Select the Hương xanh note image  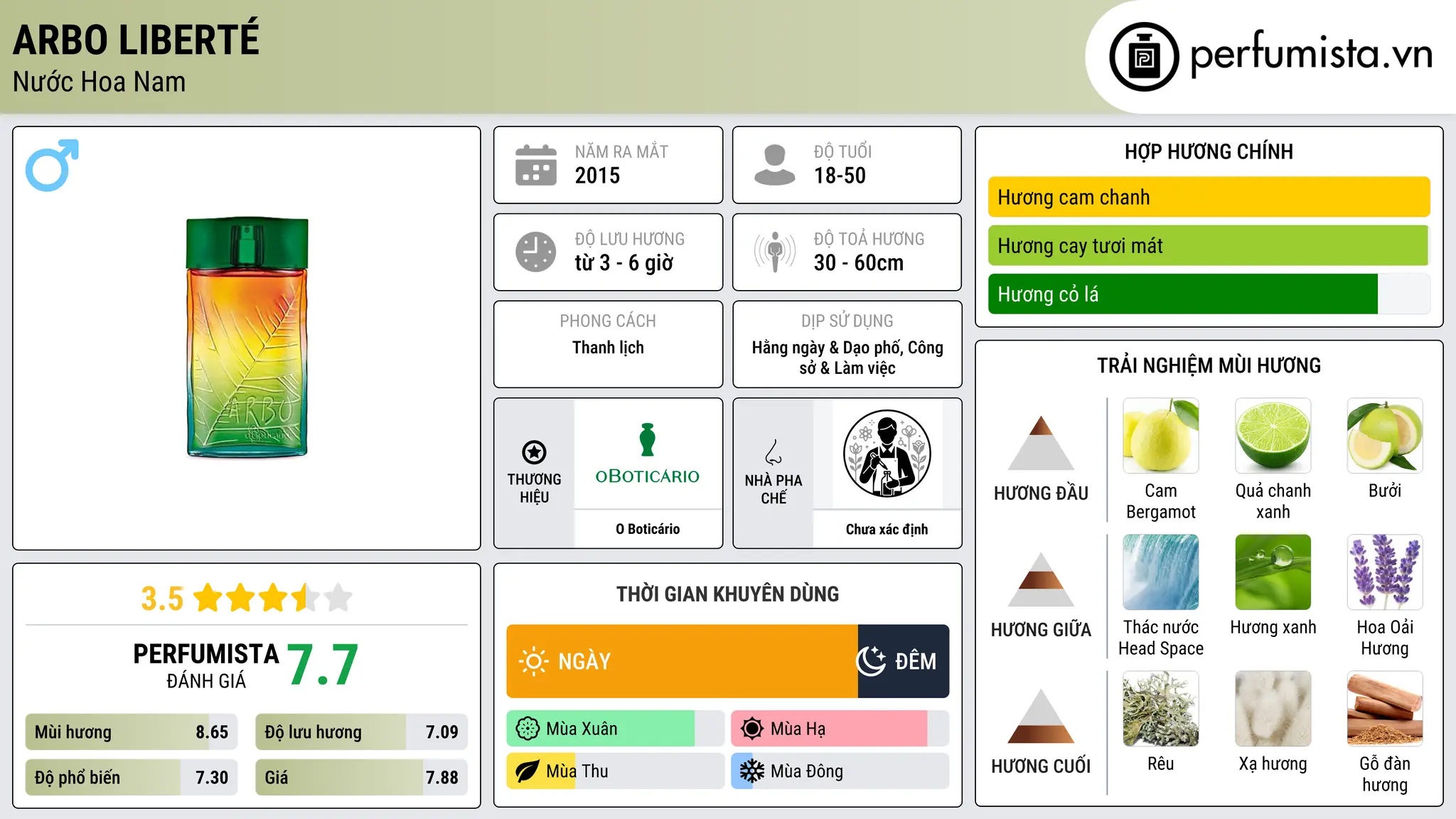pos(1273,572)
